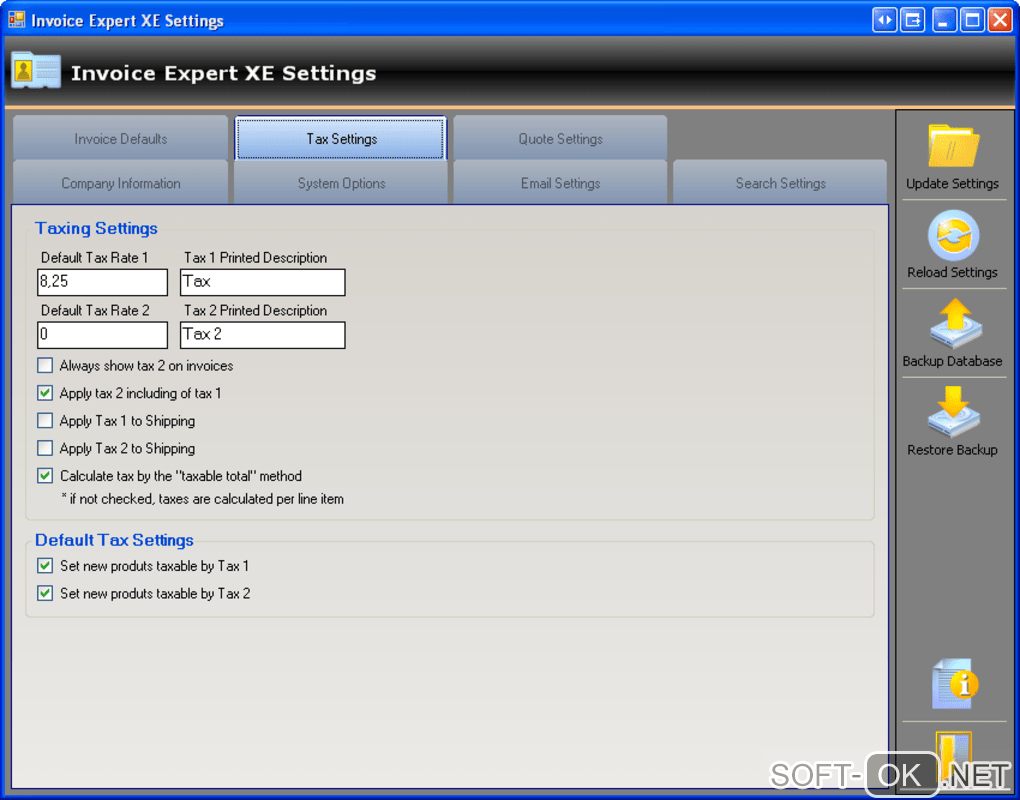
Task: Maximize the settings window
Action: click(x=972, y=20)
